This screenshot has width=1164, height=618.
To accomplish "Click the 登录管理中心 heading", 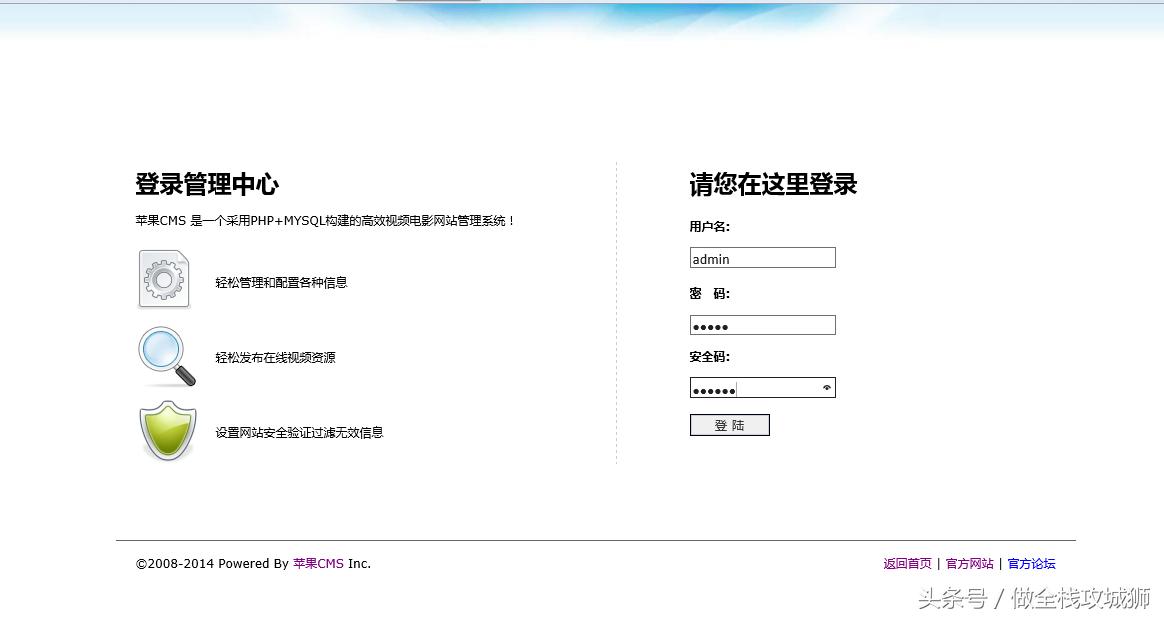I will pos(207,185).
